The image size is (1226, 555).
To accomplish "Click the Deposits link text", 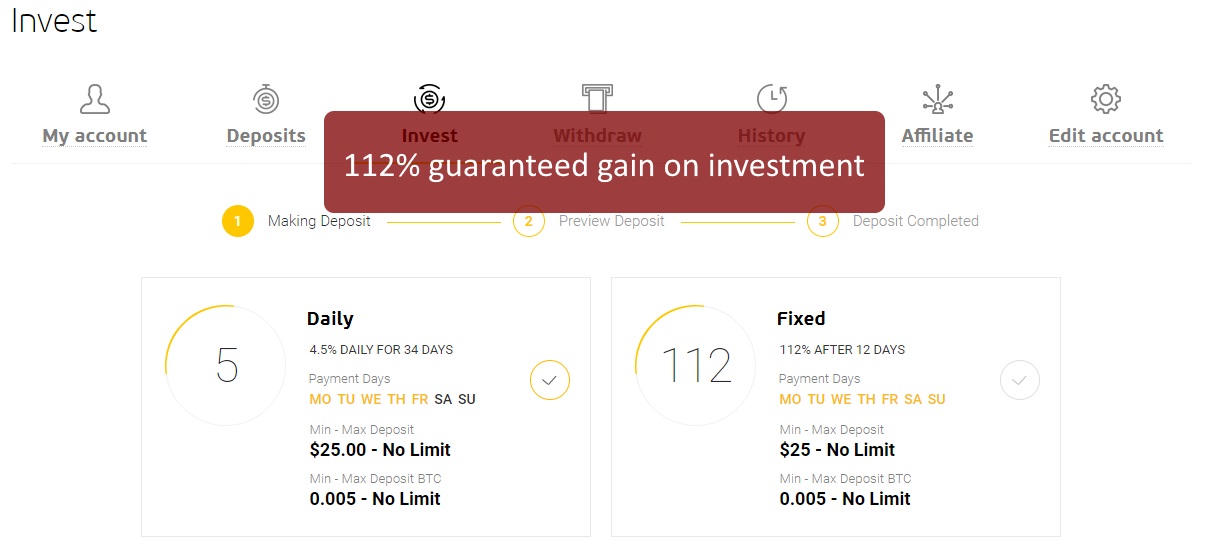I will tap(266, 136).
